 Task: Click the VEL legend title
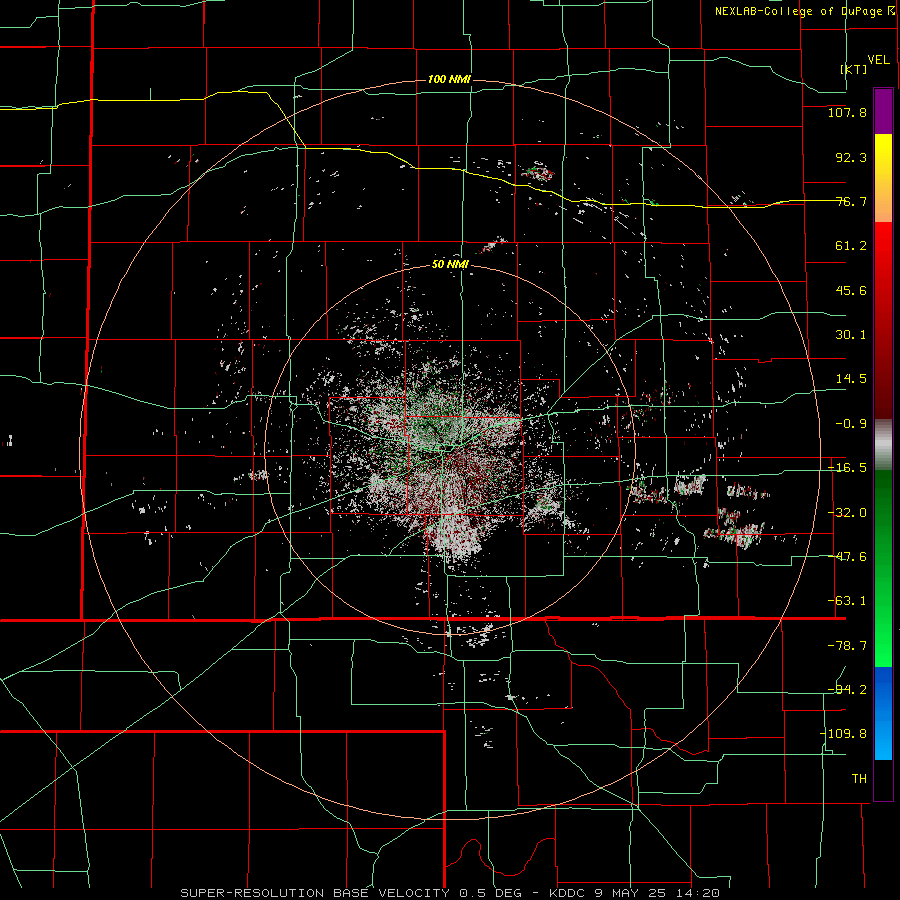[879, 59]
